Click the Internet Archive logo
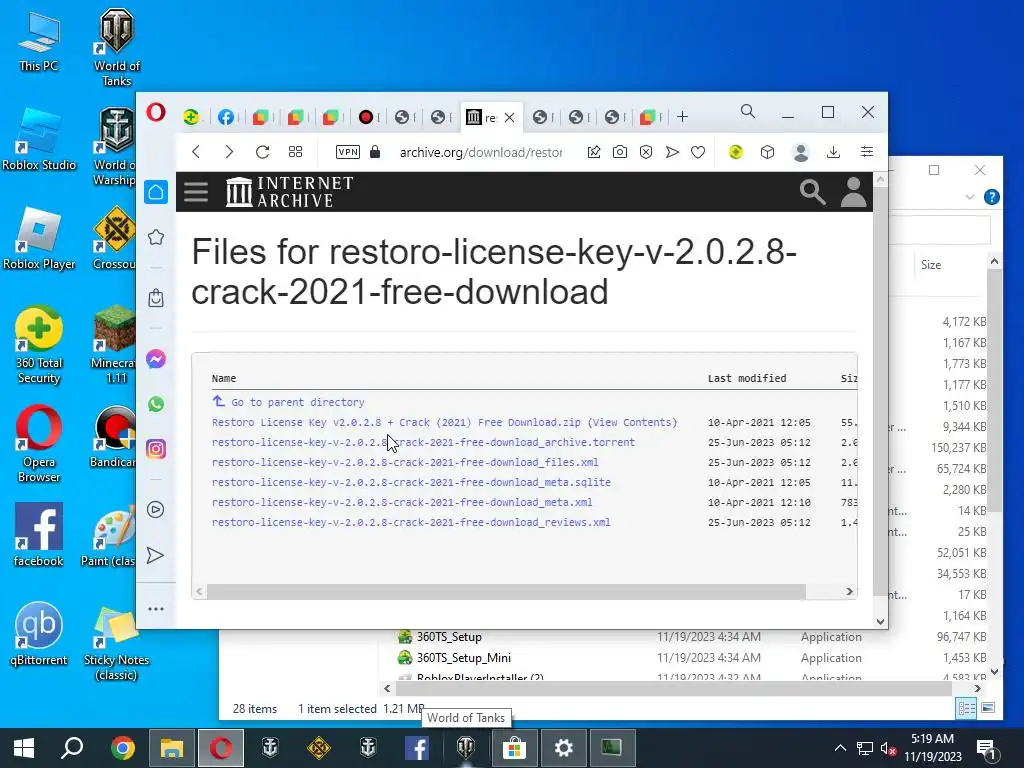The height and width of the screenshot is (768, 1024). pos(289,192)
